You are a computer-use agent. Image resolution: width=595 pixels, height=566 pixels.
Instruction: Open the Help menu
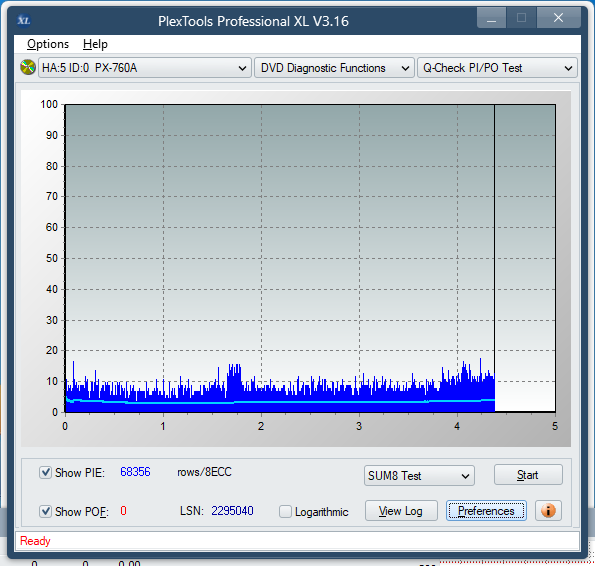tap(95, 44)
